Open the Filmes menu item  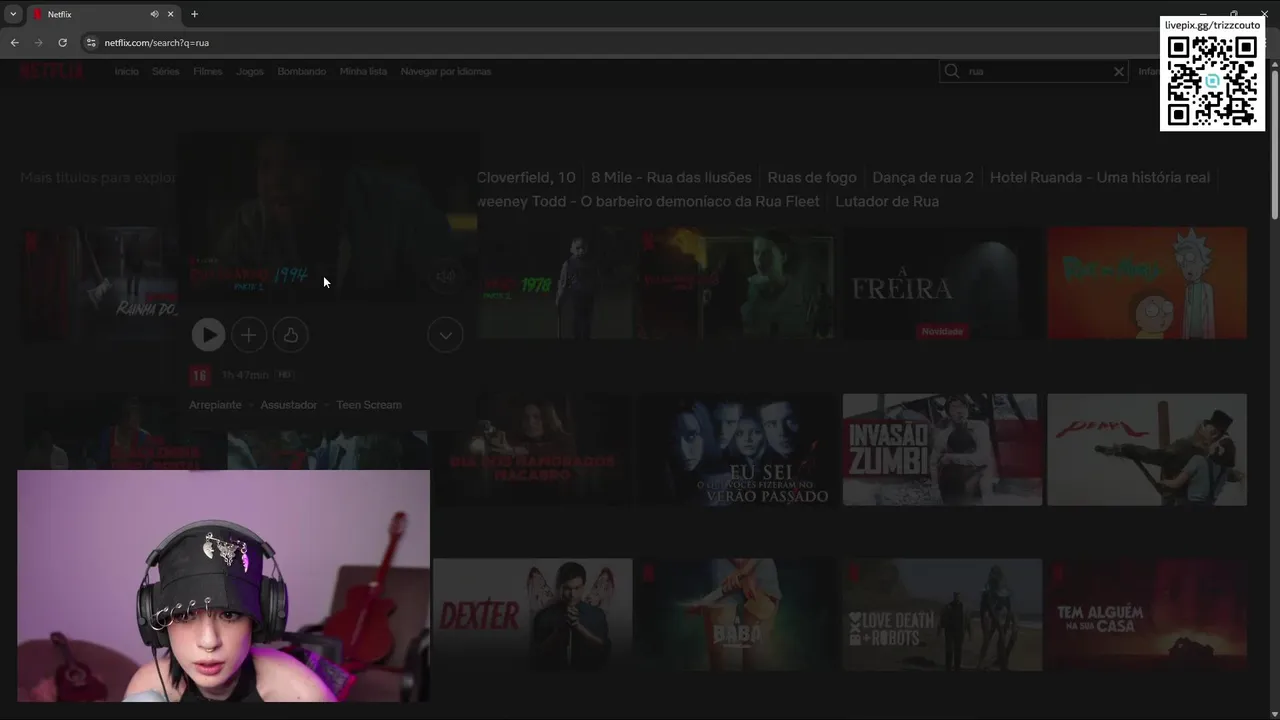click(x=208, y=72)
